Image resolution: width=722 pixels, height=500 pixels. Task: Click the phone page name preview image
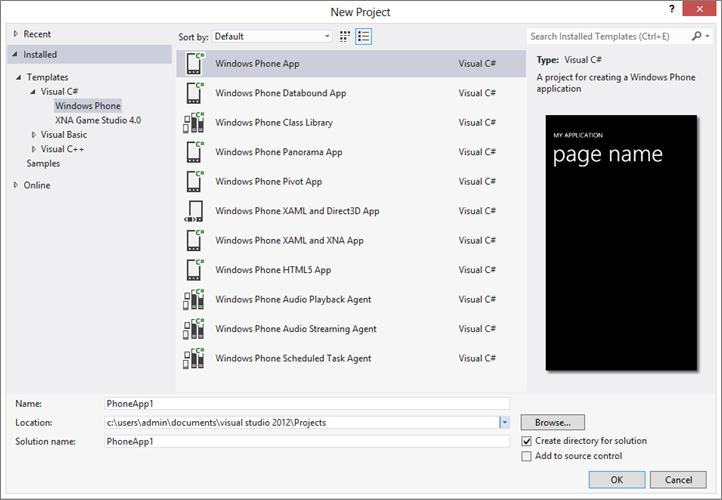pyautogui.click(x=621, y=243)
